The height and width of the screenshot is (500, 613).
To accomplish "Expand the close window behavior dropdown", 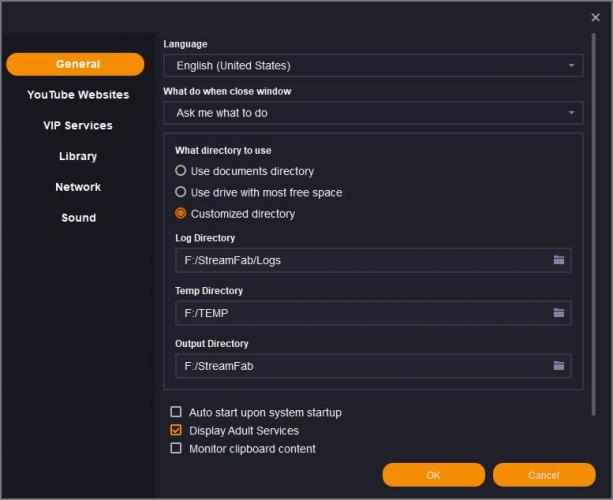I will (373, 113).
